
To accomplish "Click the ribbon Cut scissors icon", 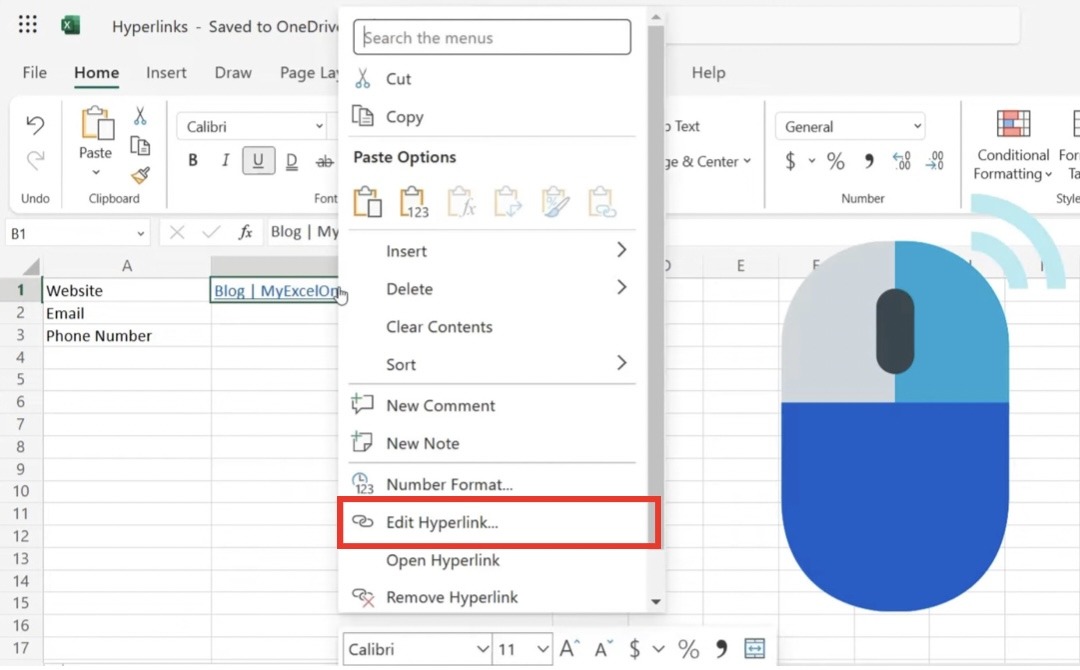I will 140,116.
